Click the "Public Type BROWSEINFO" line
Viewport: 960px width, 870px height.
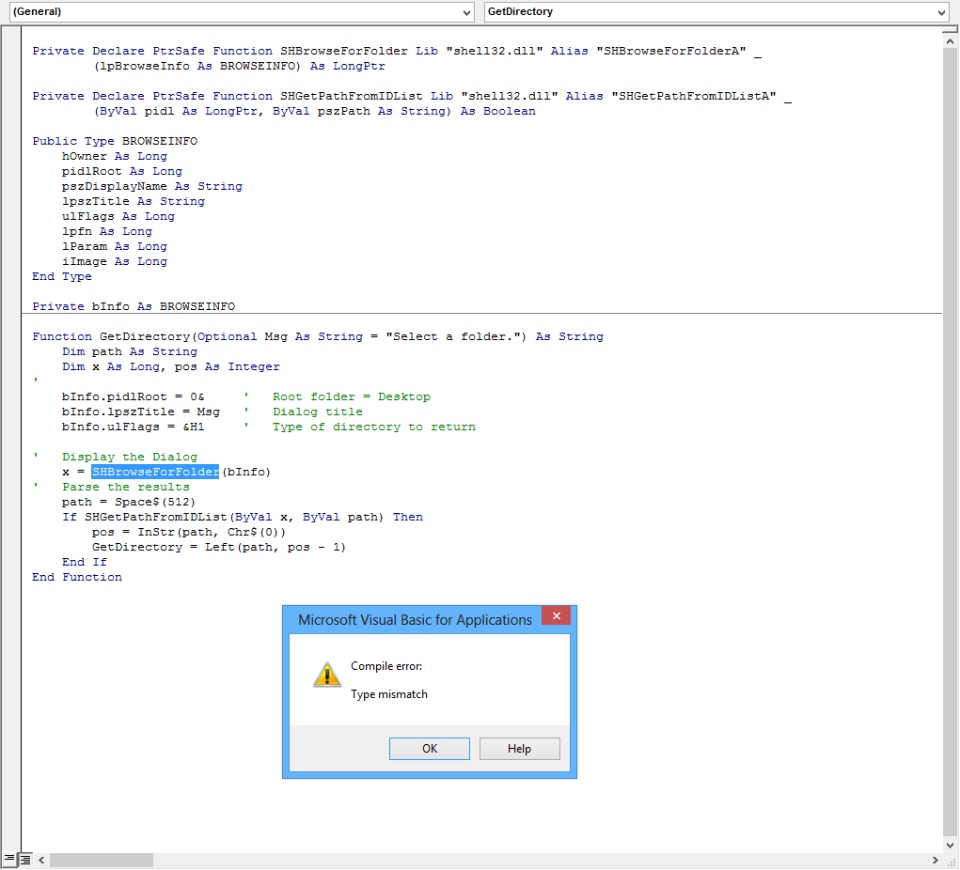point(114,141)
